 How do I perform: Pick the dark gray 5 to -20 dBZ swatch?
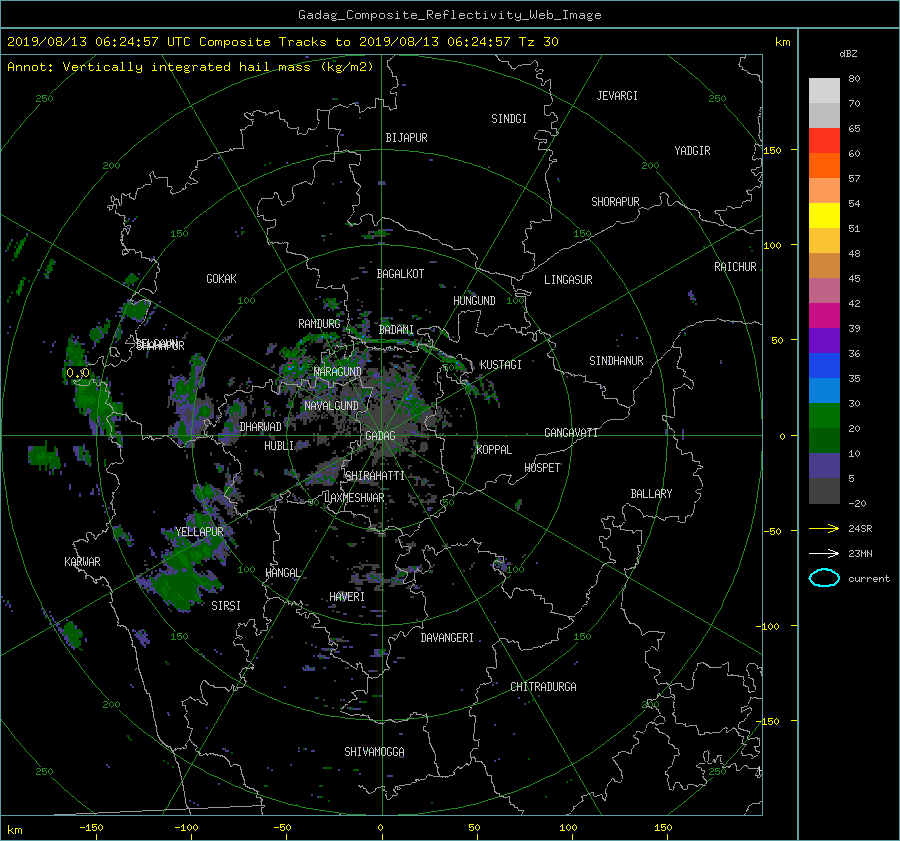tap(824, 490)
